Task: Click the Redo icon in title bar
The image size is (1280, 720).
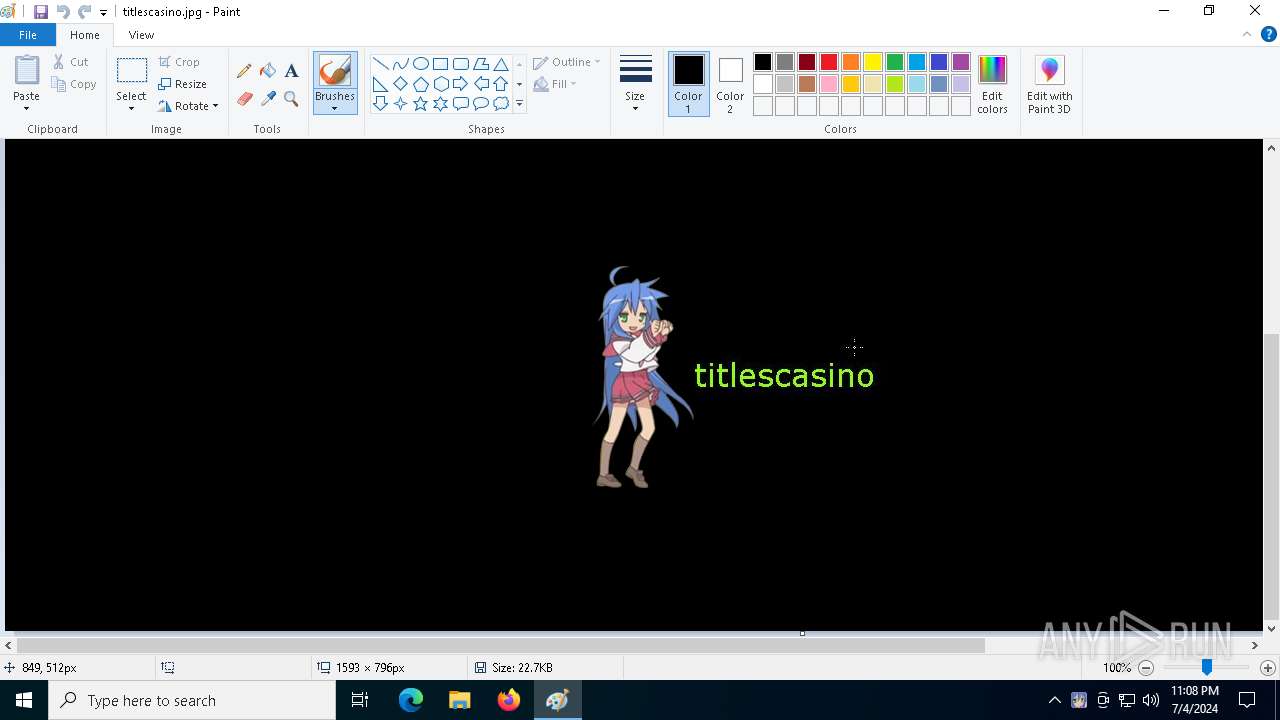Action: [85, 12]
